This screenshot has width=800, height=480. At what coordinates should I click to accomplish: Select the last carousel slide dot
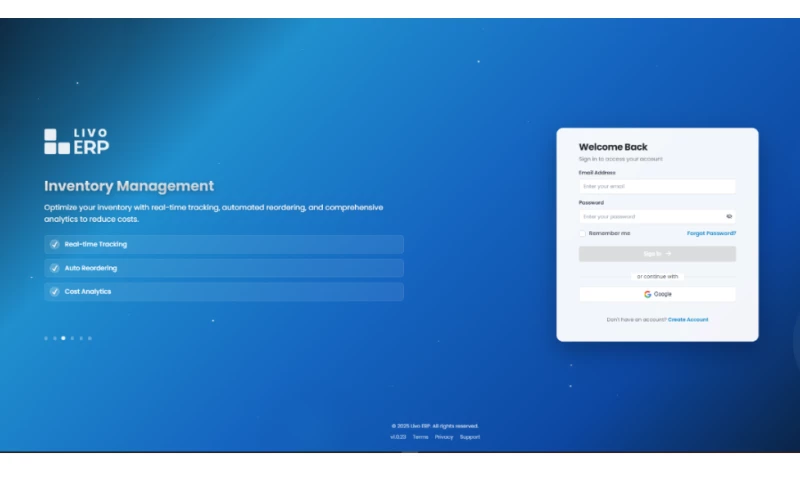point(90,338)
